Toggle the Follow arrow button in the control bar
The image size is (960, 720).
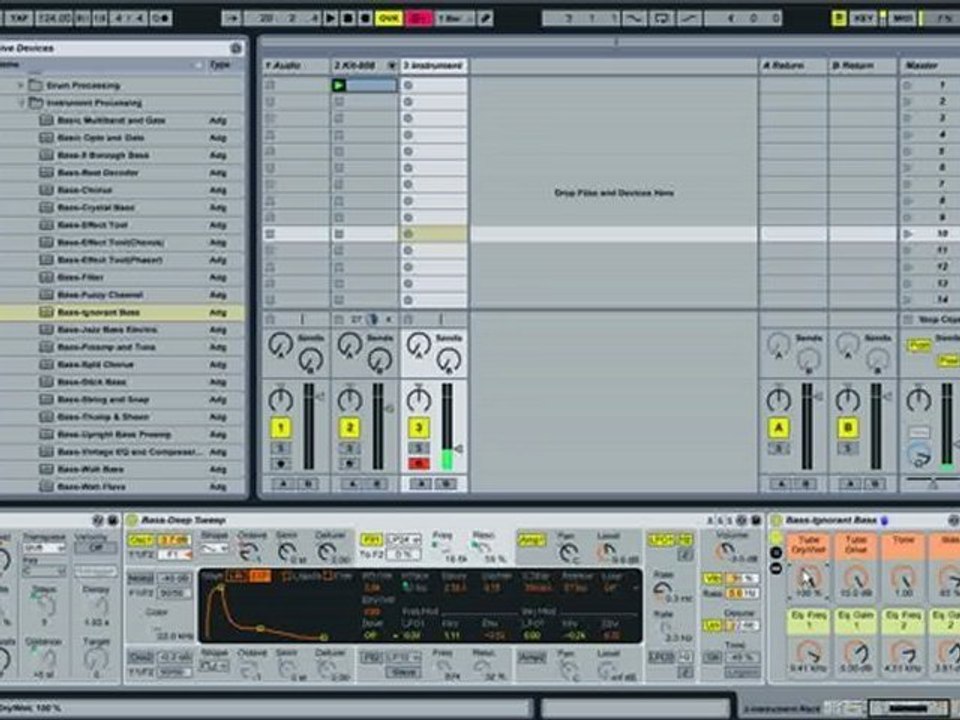coord(231,18)
